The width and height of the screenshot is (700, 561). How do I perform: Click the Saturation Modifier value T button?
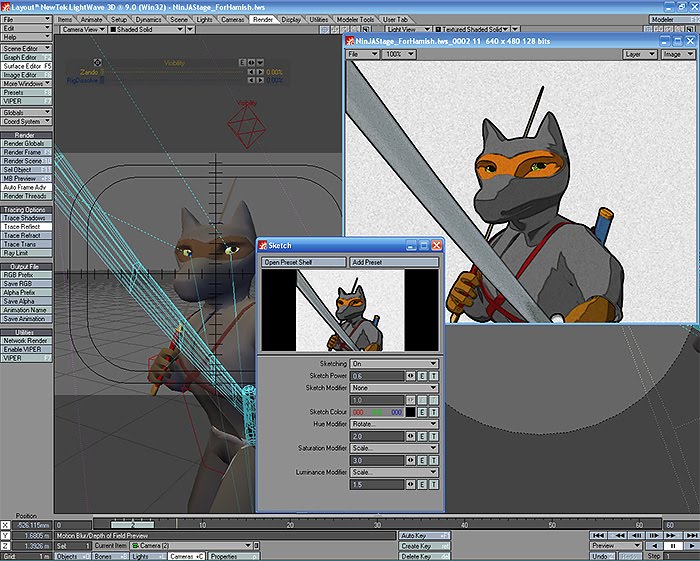(x=433, y=461)
